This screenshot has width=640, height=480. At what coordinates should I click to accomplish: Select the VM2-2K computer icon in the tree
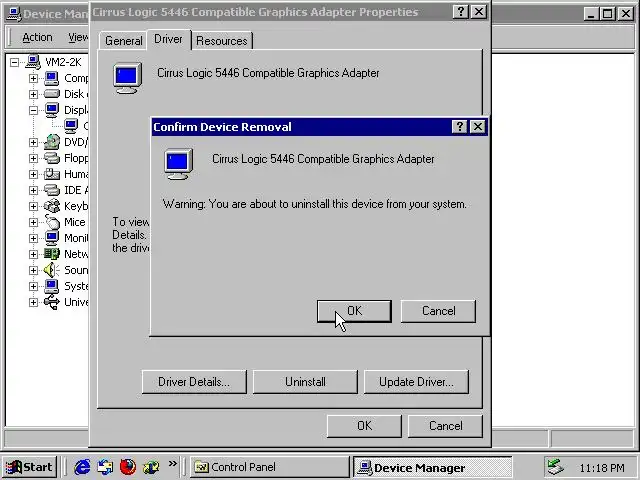tap(33, 62)
